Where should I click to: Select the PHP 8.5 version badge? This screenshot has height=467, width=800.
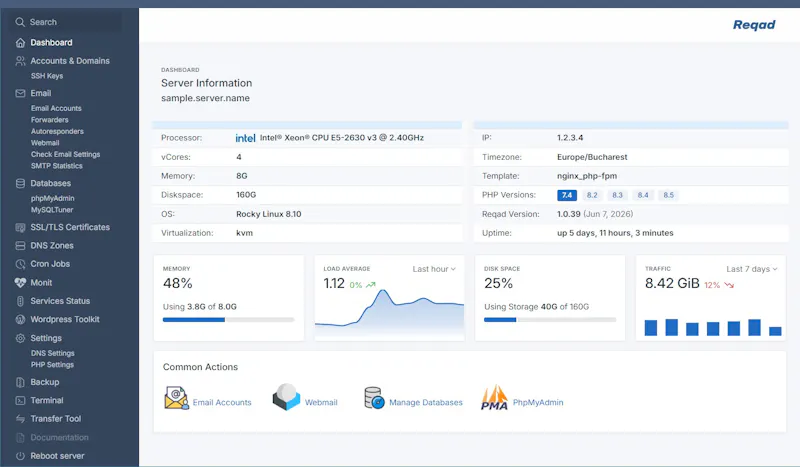point(668,195)
